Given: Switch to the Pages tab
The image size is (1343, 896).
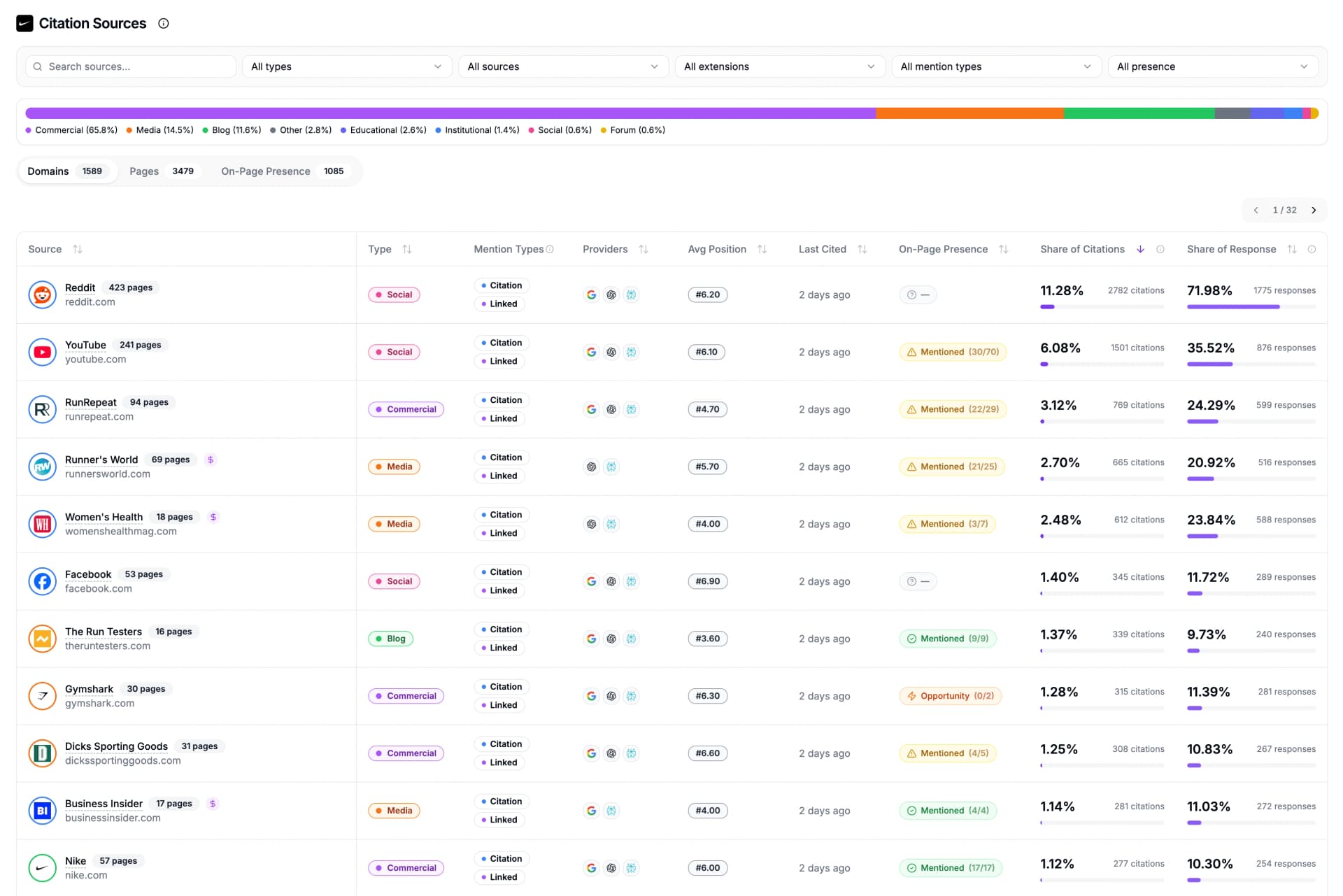Looking at the screenshot, I should 164,171.
